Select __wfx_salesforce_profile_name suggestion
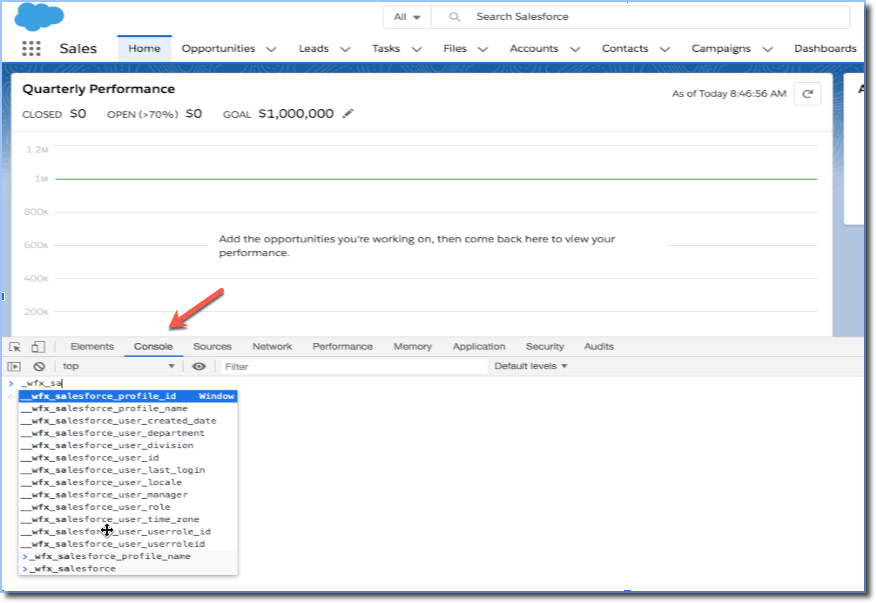Screen dimensions: 876x603 click(128, 409)
